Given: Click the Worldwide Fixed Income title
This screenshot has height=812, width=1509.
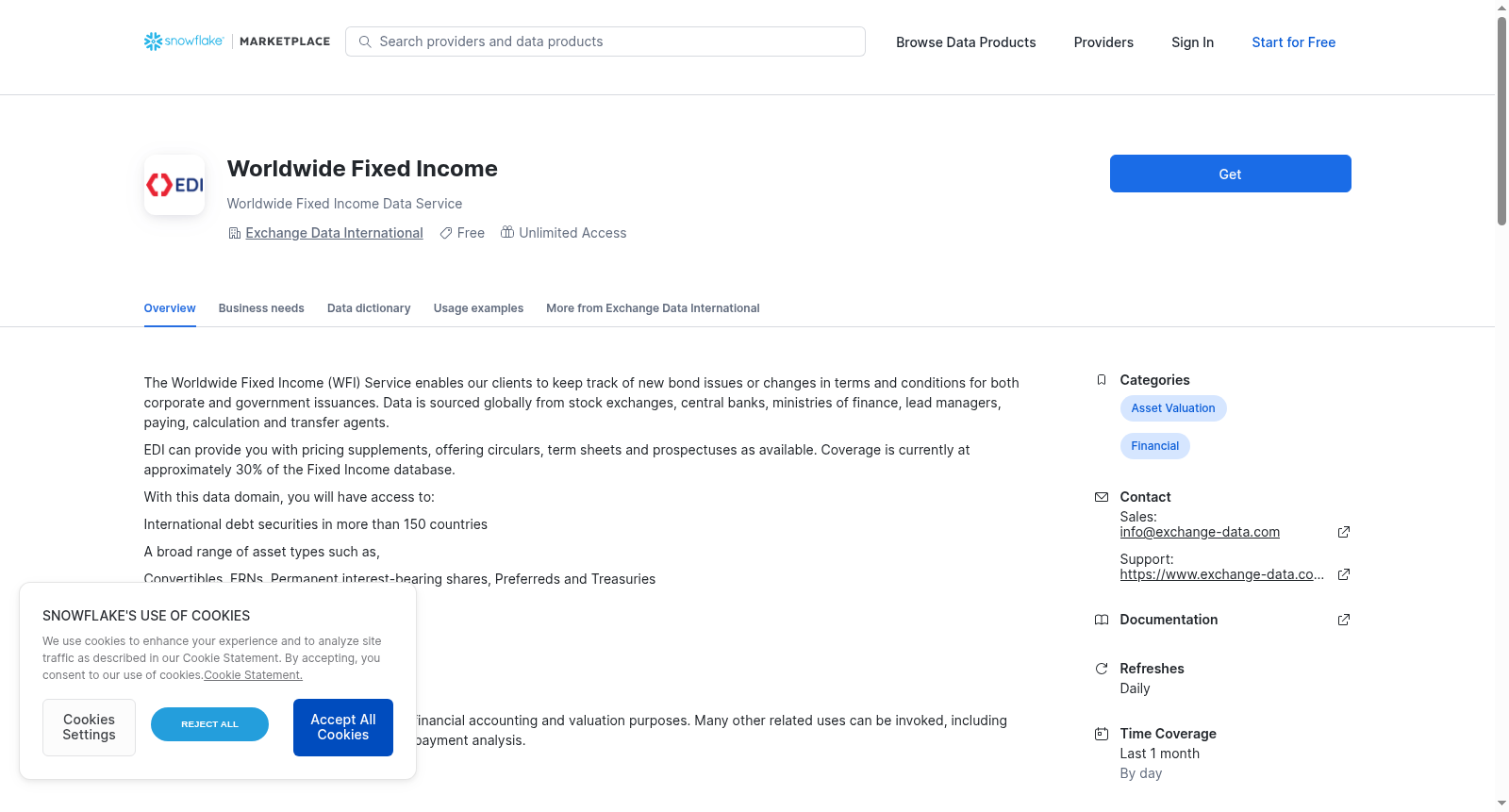Looking at the screenshot, I should (x=362, y=169).
